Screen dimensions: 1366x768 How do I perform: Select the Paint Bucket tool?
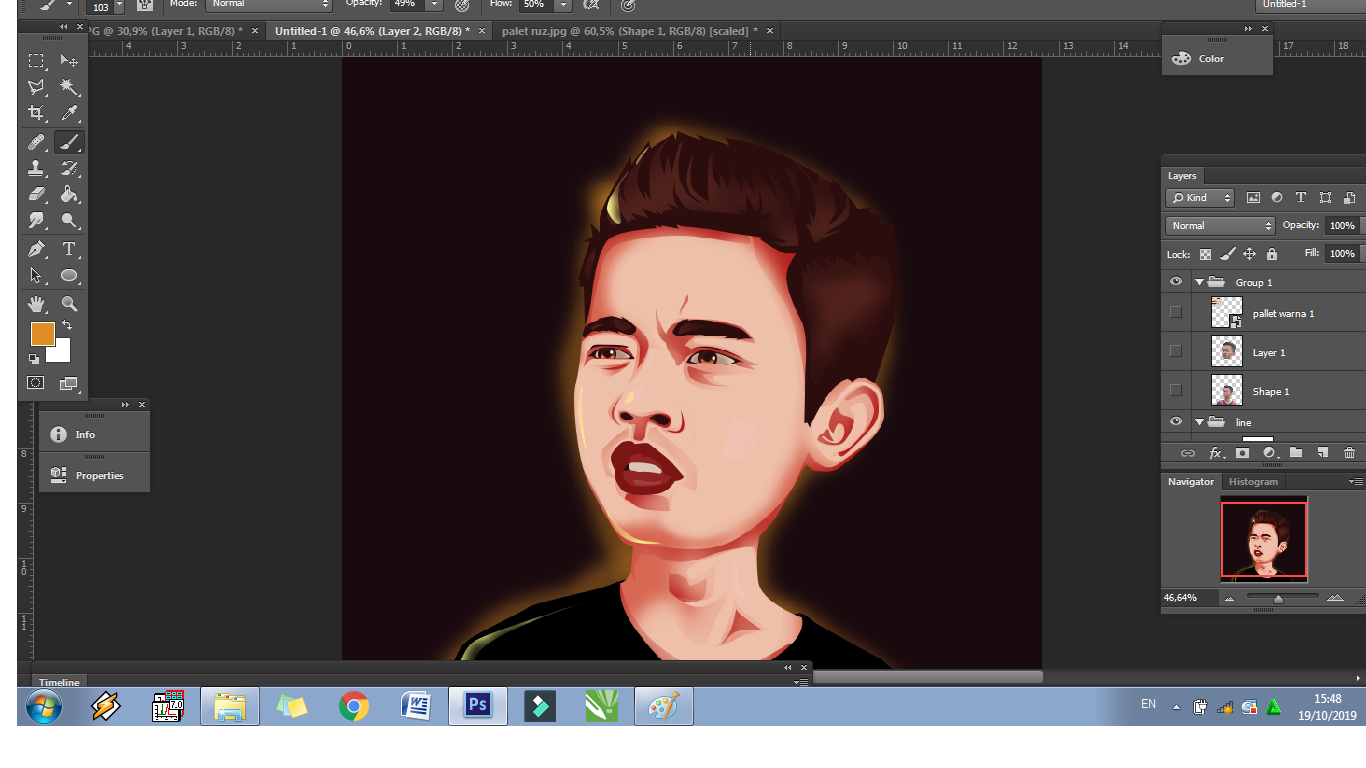tap(69, 194)
